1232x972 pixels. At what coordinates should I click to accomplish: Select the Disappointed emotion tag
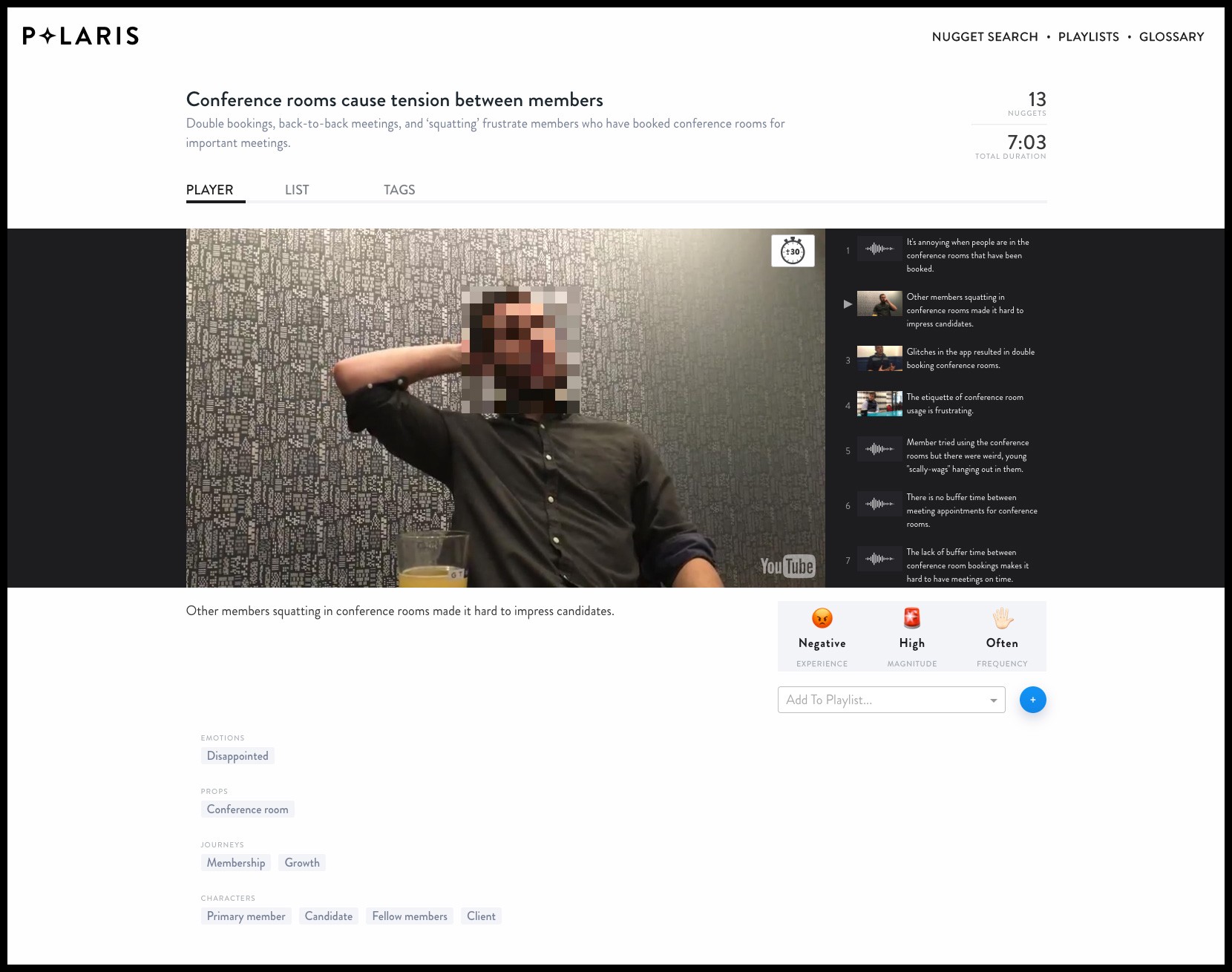click(237, 756)
